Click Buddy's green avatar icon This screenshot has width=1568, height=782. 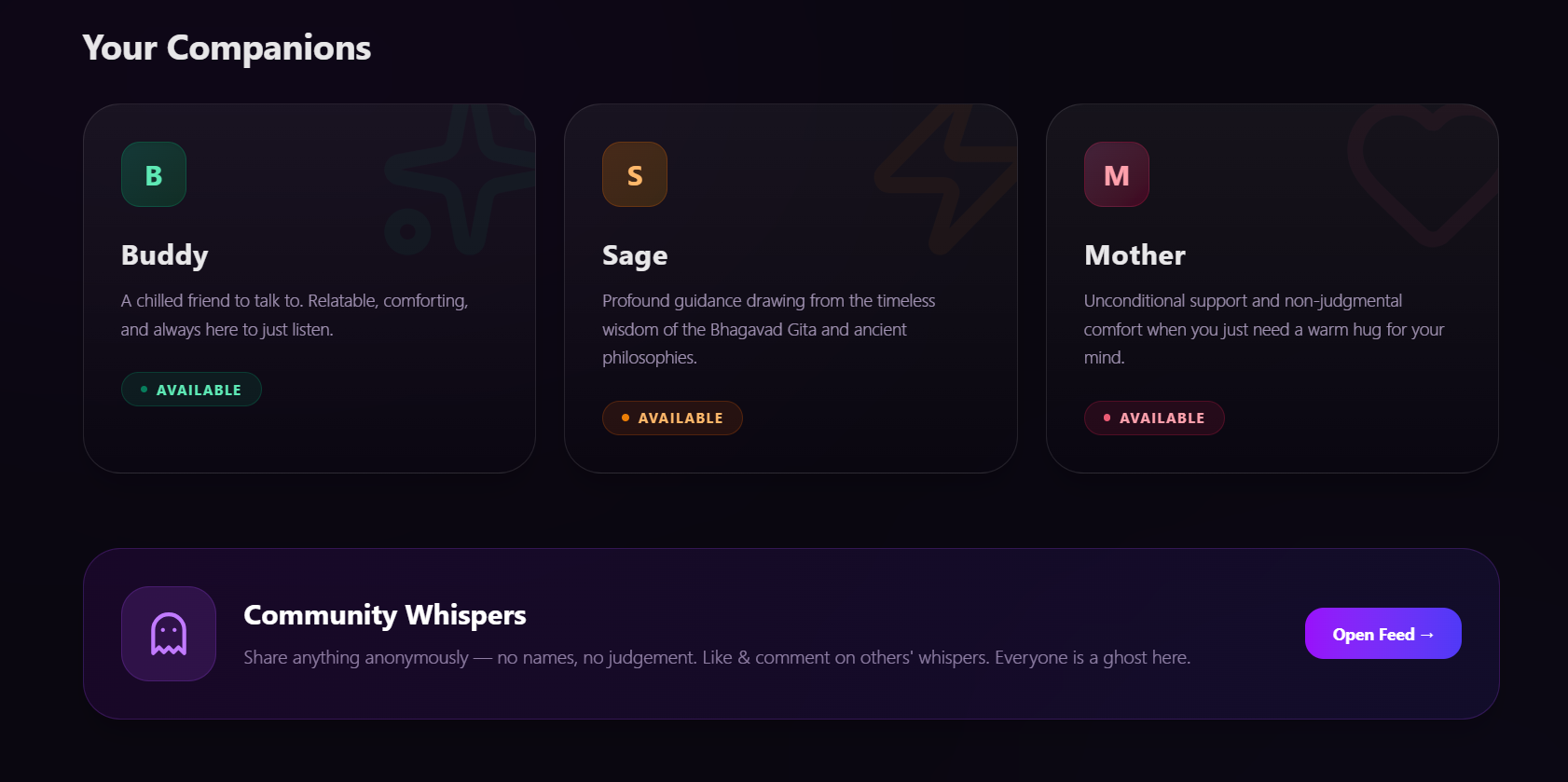point(153,173)
